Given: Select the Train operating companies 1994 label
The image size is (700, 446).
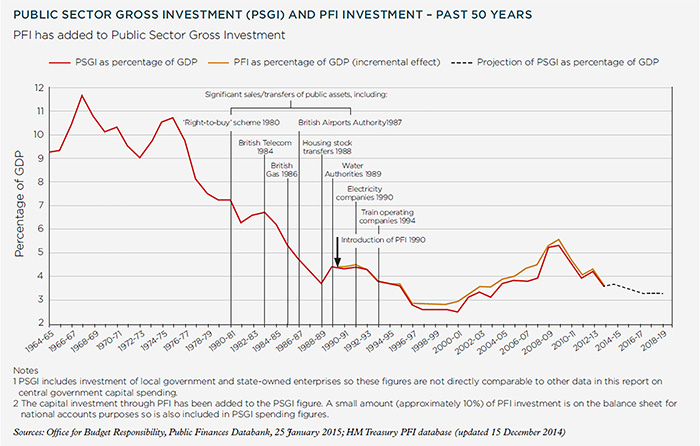Looking at the screenshot, I should pos(393,217).
